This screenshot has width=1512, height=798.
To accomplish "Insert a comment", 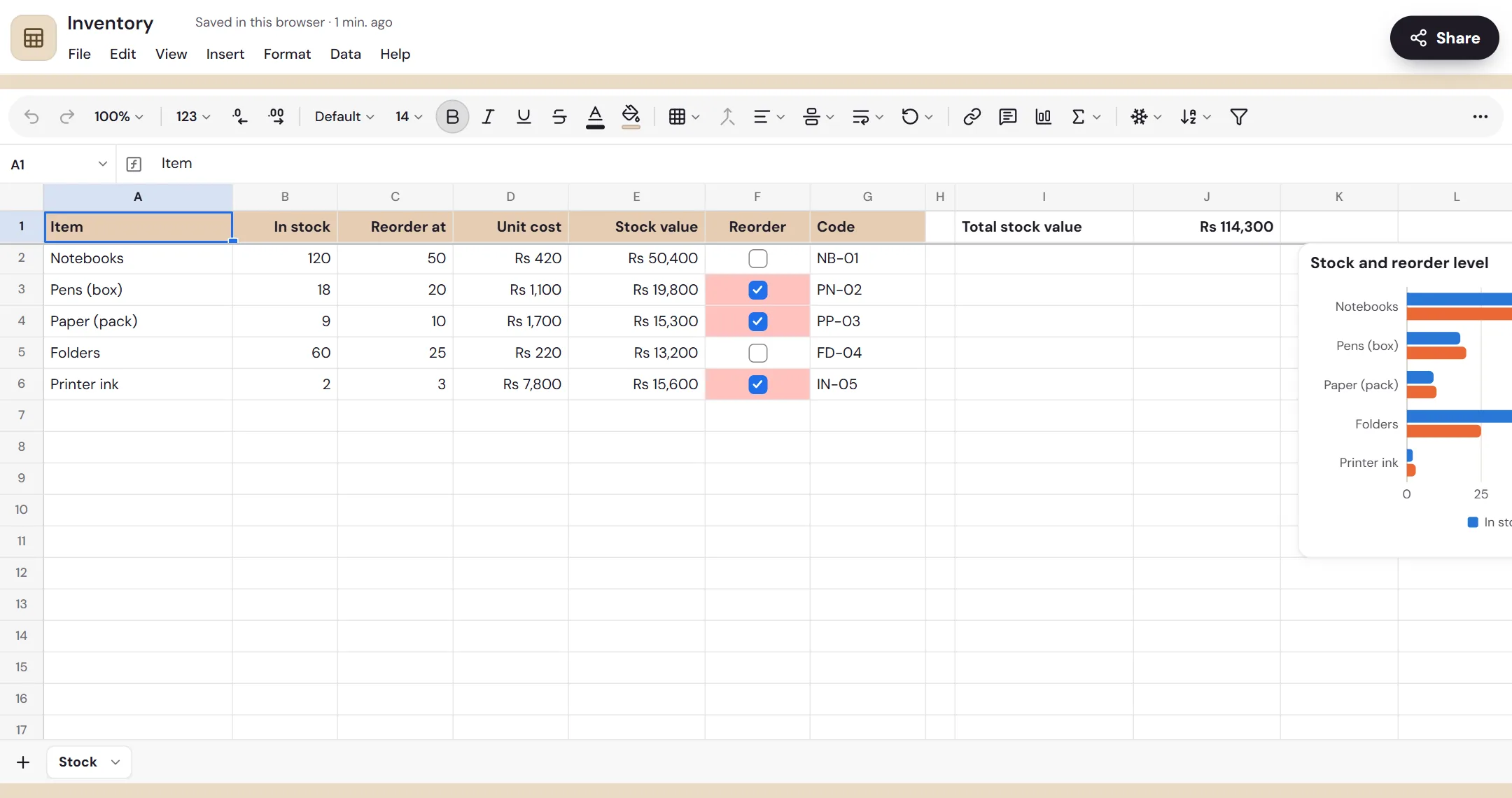I will [x=1007, y=116].
